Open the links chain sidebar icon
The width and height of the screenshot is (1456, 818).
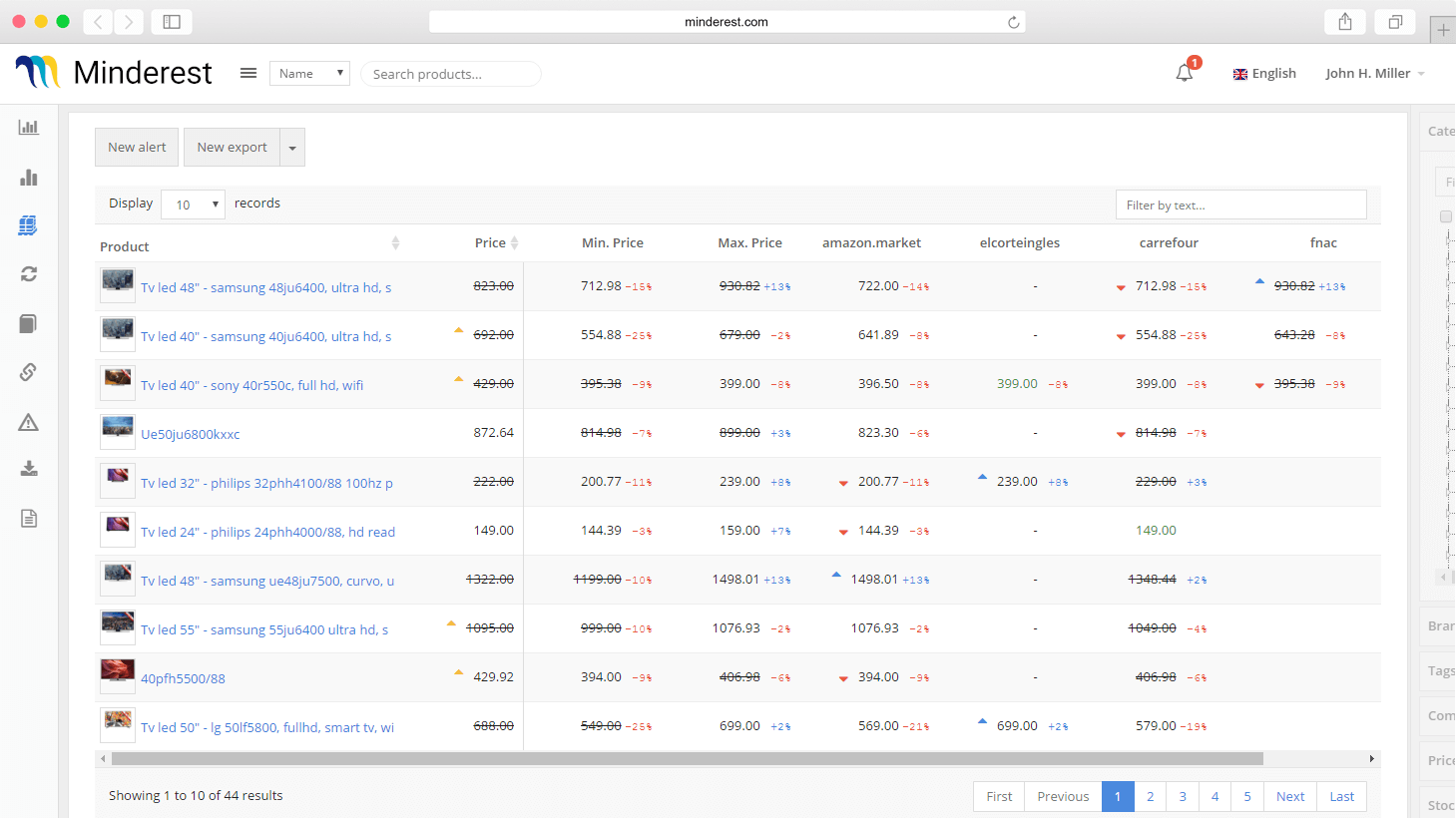[28, 372]
